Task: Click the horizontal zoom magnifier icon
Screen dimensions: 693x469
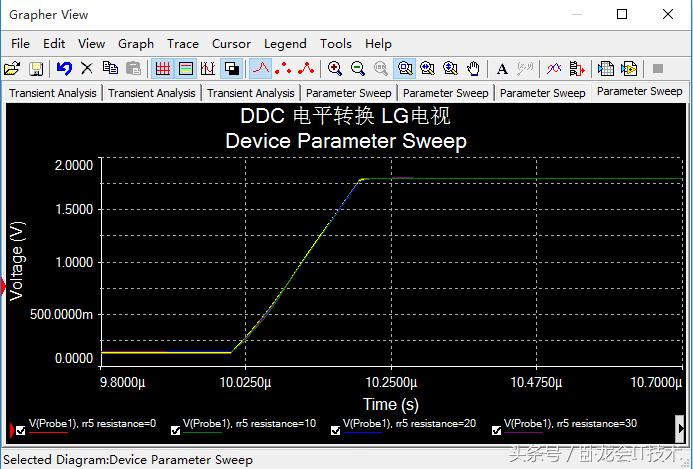Action: coord(427,69)
